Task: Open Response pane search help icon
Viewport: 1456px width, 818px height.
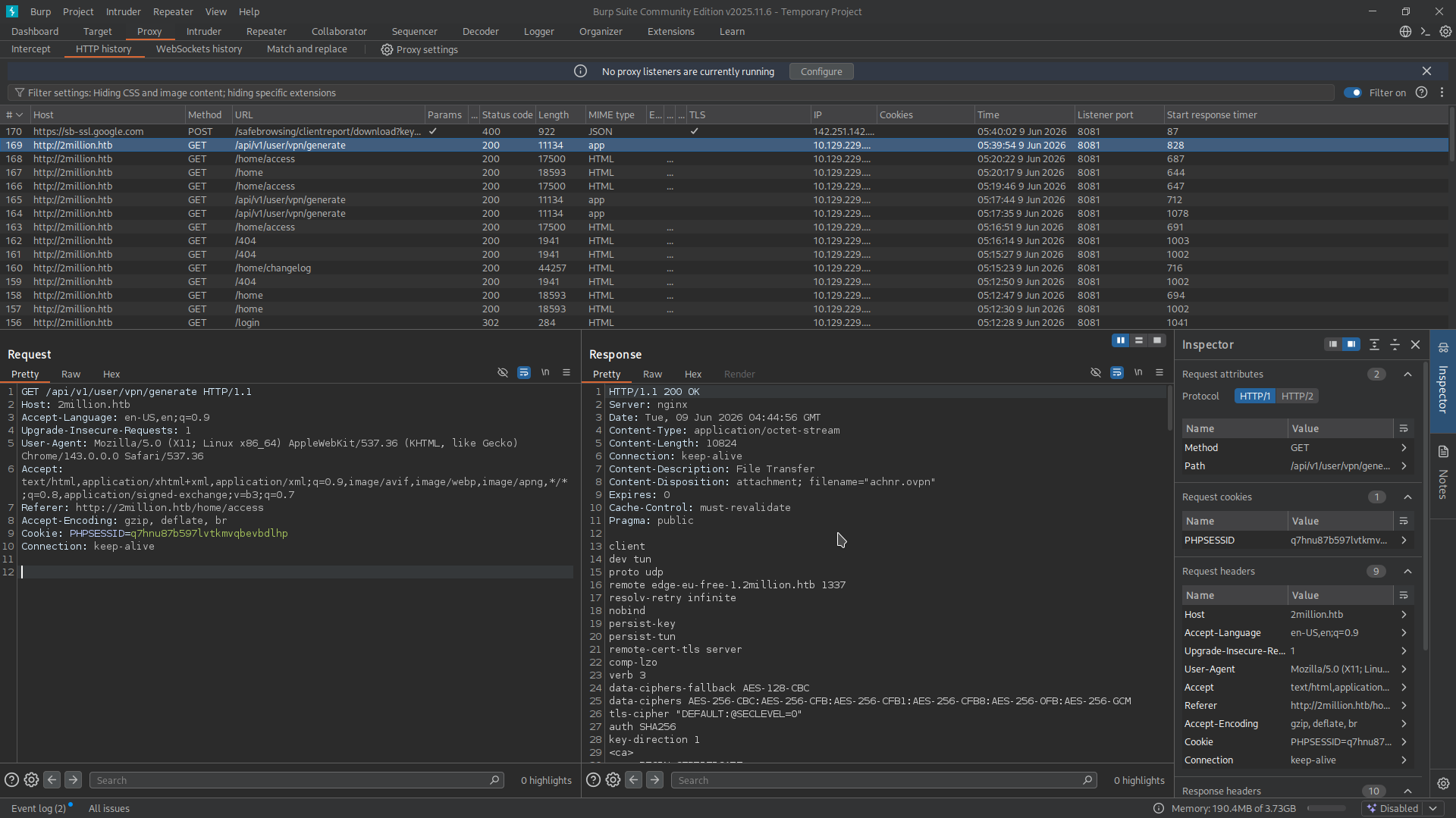Action: click(593, 780)
